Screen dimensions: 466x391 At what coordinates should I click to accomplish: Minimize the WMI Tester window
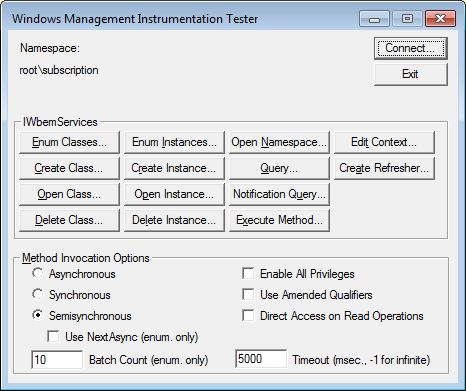(374, 19)
